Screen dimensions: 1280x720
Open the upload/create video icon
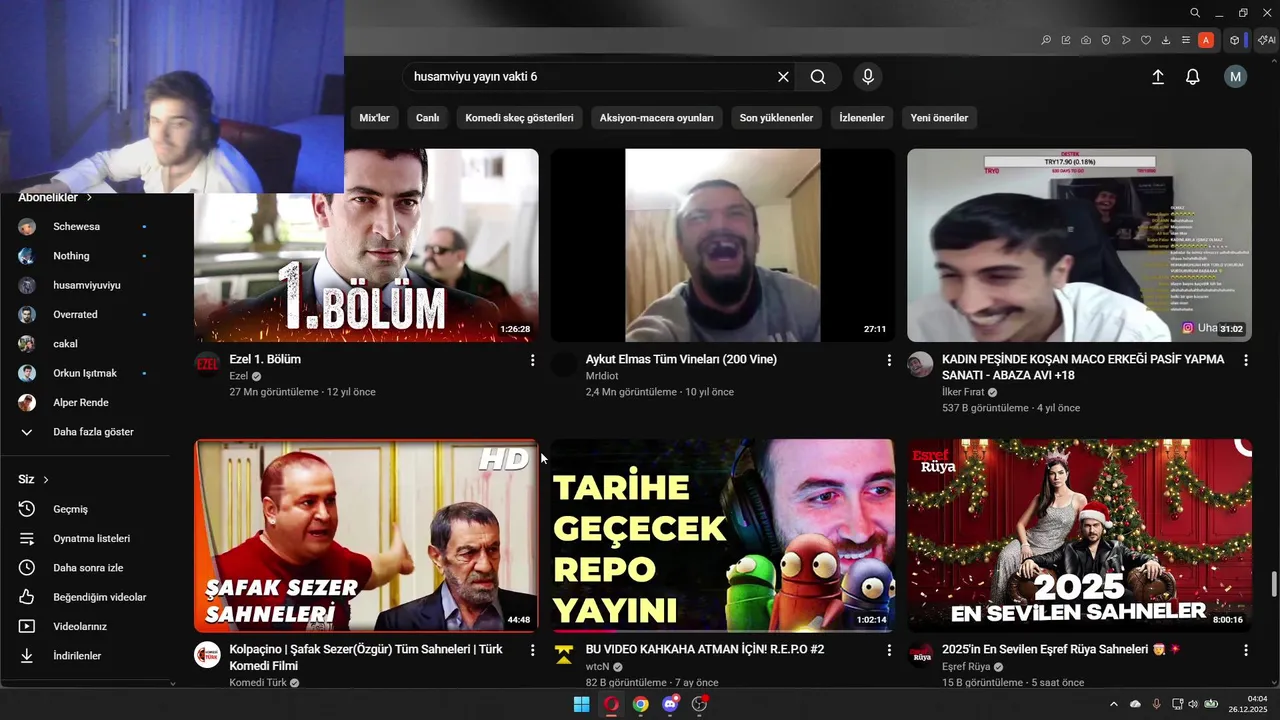pos(1158,77)
